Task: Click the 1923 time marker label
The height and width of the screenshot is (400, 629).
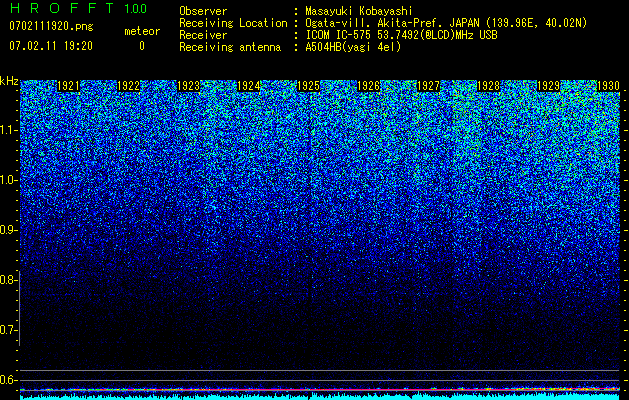Action: [x=189, y=86]
